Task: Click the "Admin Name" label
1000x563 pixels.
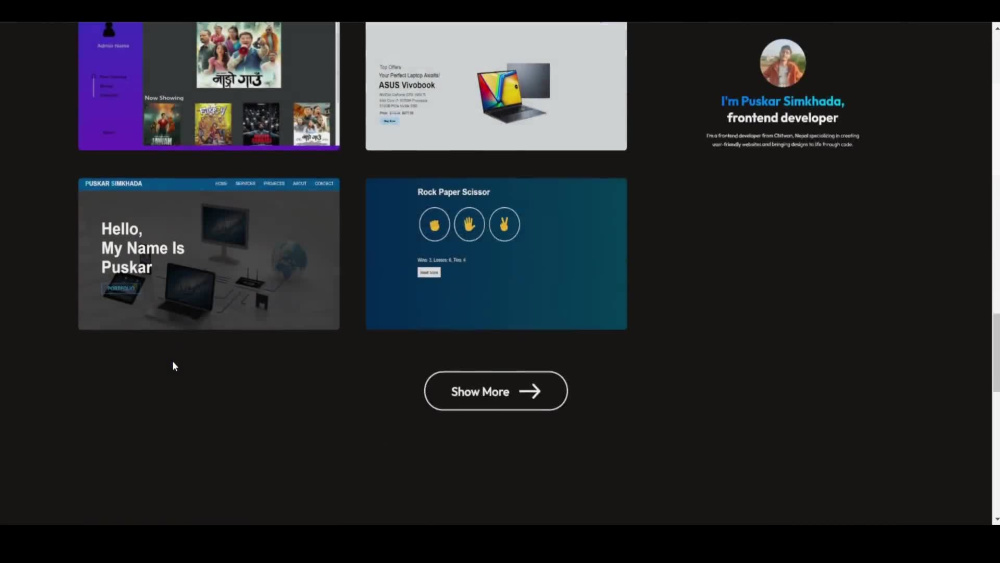Action: coord(113,46)
